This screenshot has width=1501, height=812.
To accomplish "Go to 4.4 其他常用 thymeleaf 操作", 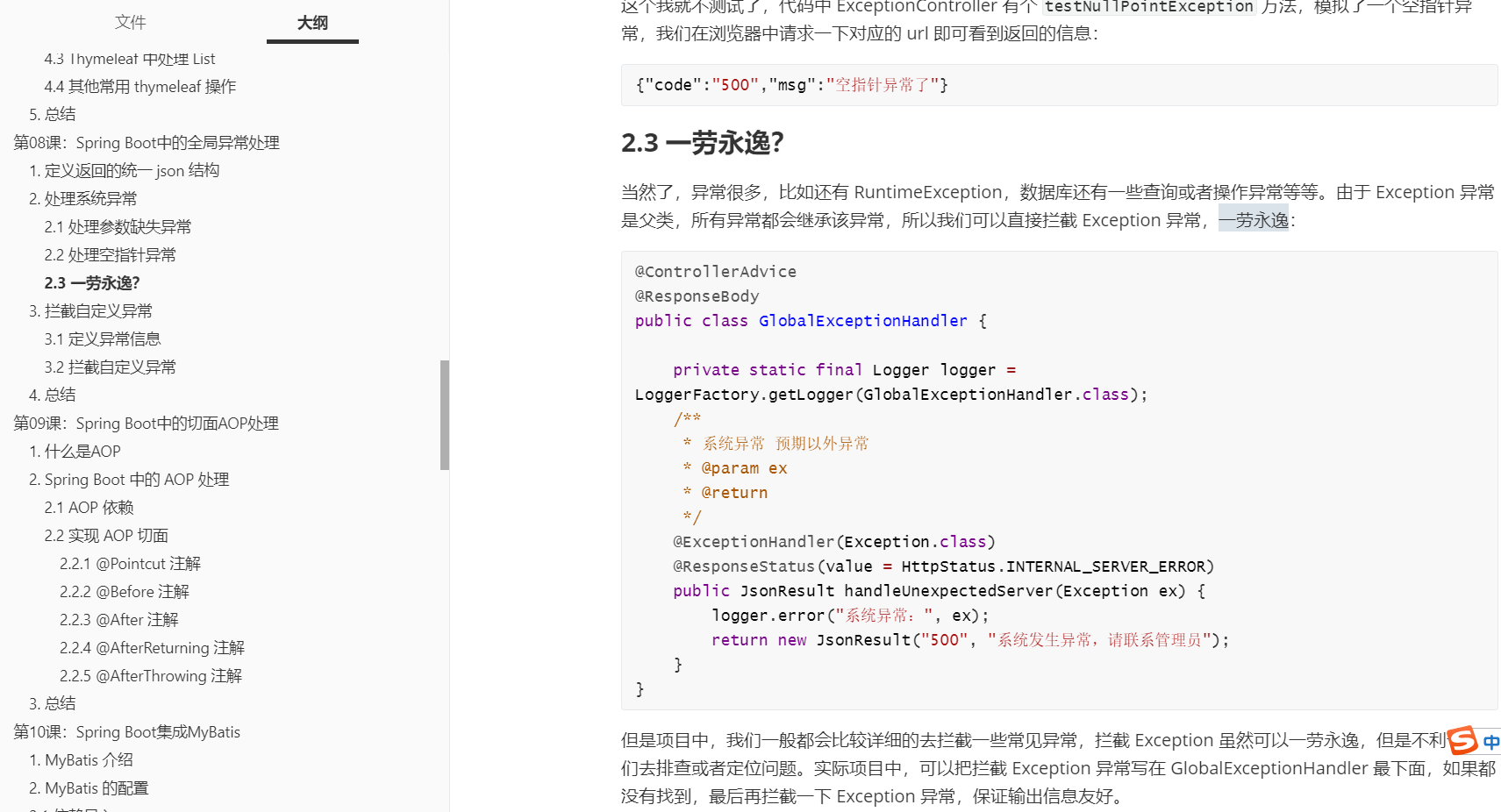I will click(x=139, y=87).
